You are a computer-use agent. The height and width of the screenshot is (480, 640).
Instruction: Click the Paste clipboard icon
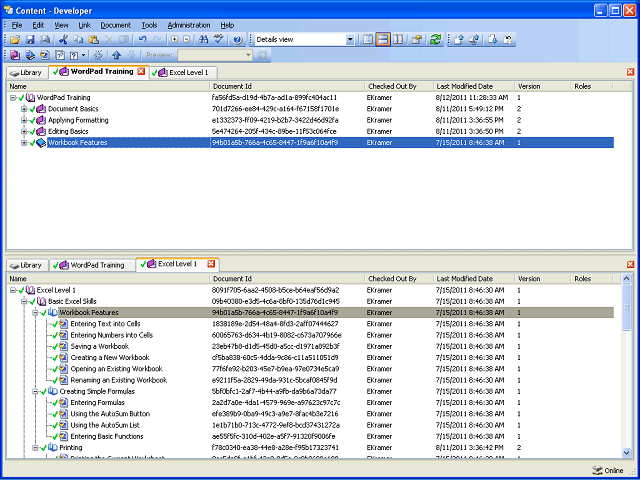94,40
